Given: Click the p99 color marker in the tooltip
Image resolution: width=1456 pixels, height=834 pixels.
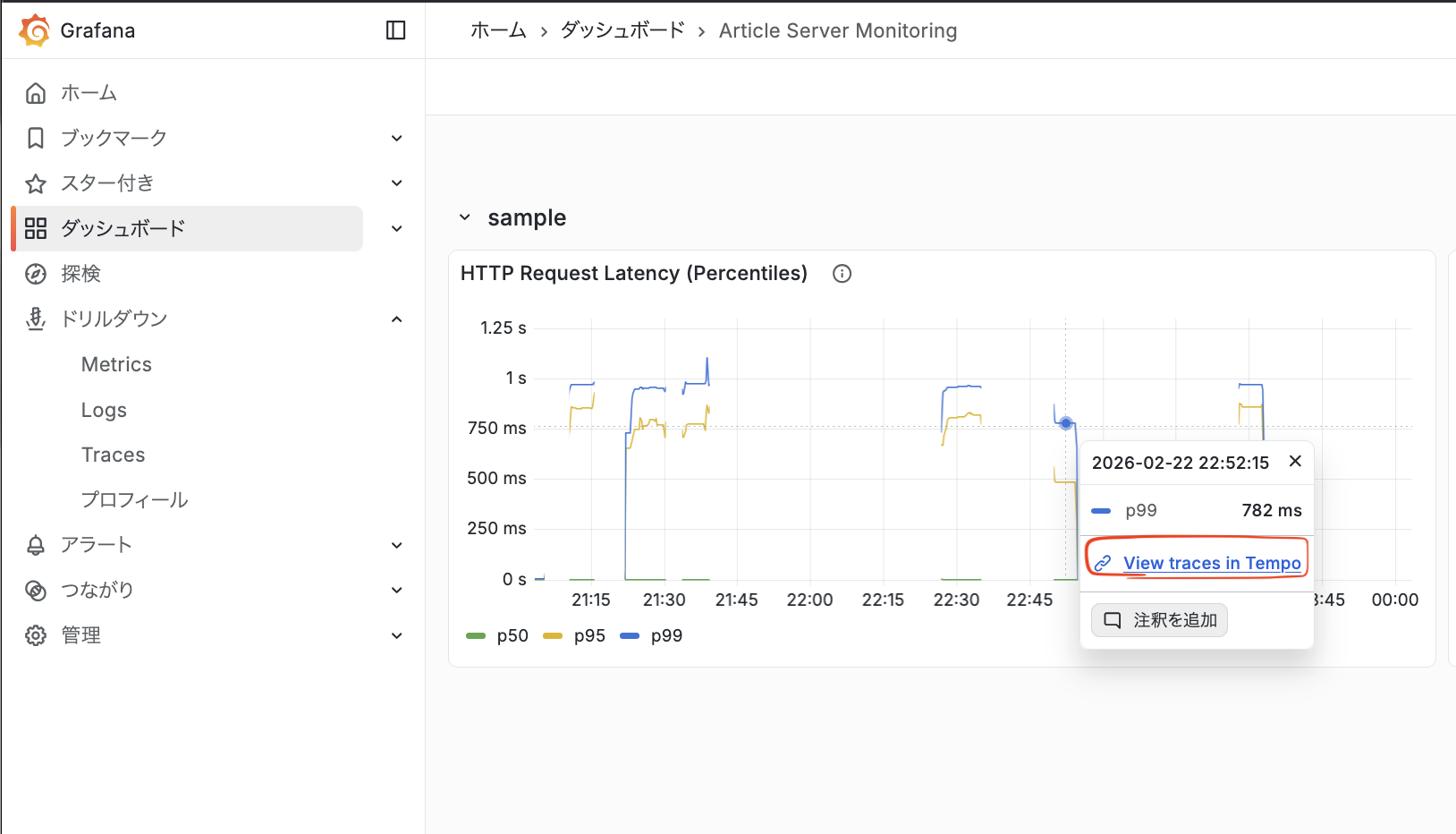Looking at the screenshot, I should [x=1102, y=510].
